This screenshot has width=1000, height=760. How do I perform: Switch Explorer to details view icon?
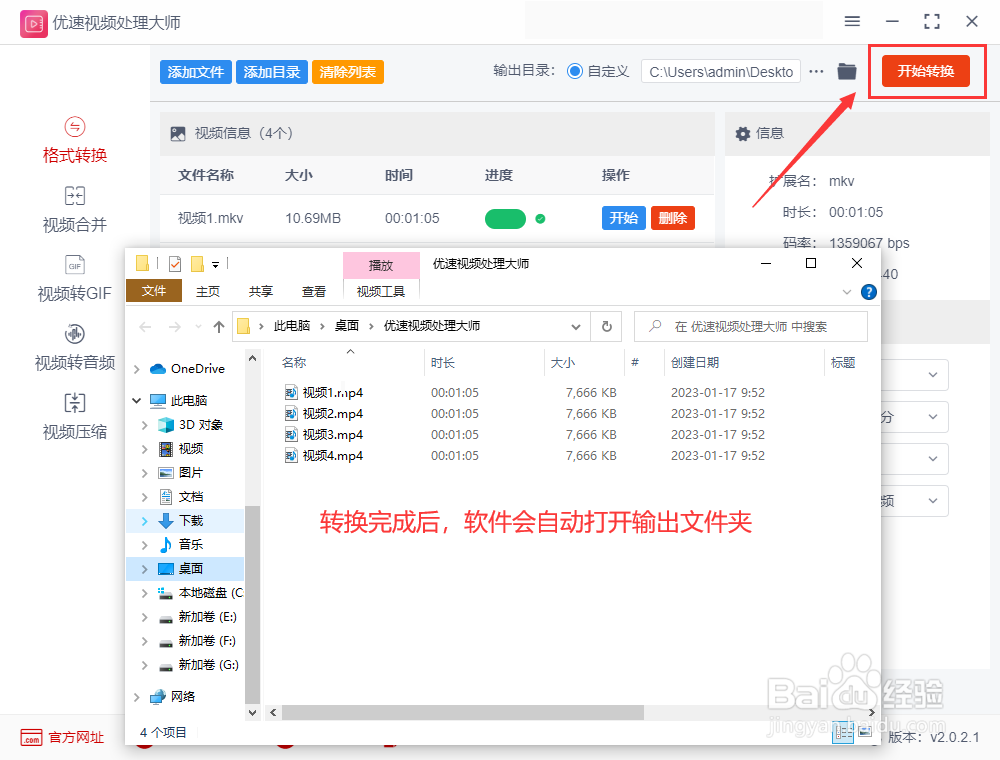tap(843, 731)
